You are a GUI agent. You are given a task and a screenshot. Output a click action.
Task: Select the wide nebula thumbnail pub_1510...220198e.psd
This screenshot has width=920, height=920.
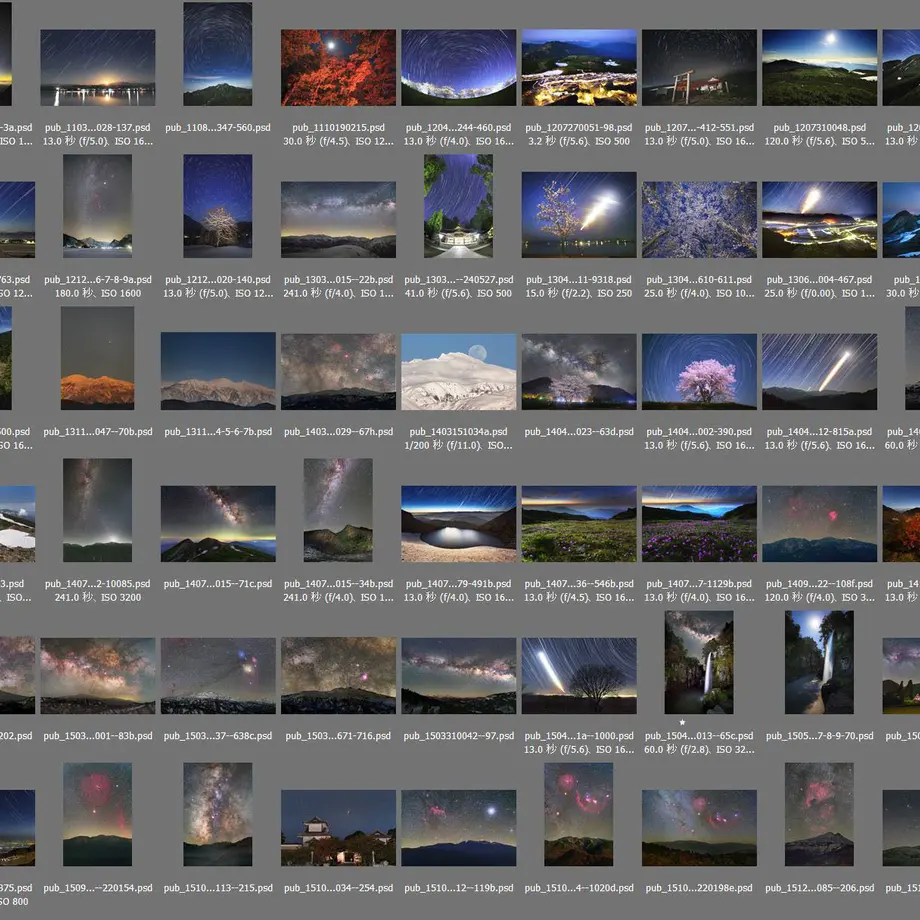click(699, 827)
